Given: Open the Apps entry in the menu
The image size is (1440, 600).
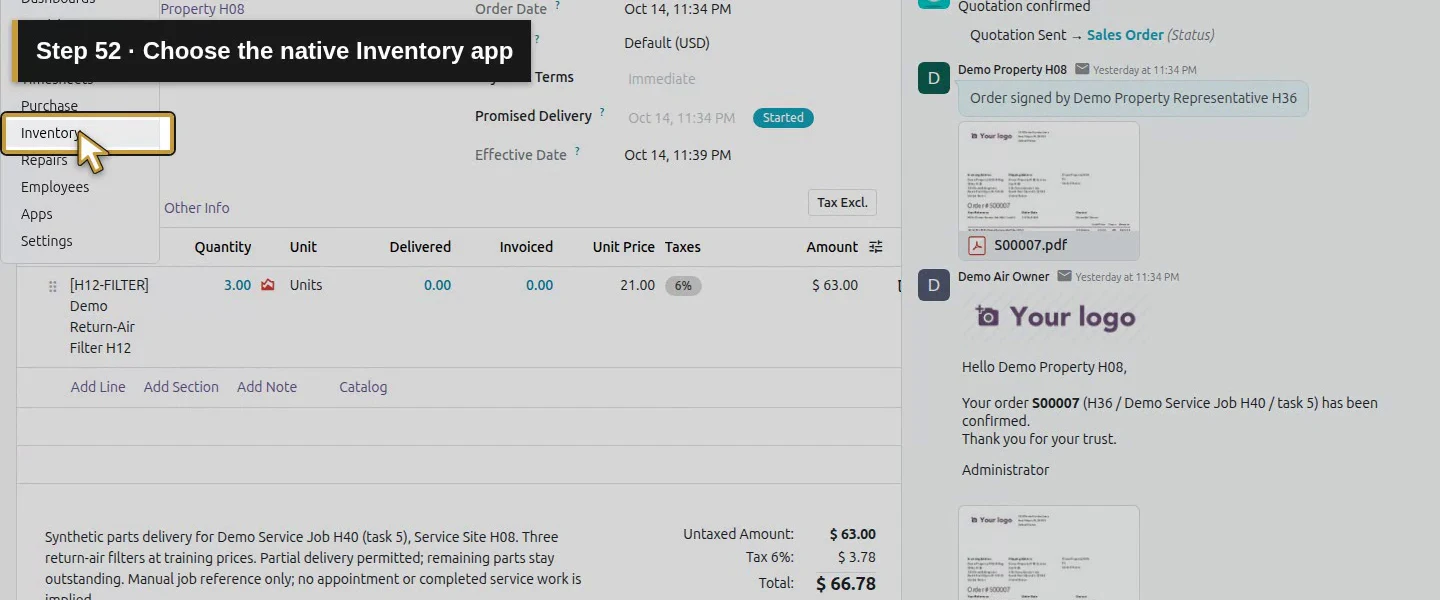Looking at the screenshot, I should click(37, 214).
